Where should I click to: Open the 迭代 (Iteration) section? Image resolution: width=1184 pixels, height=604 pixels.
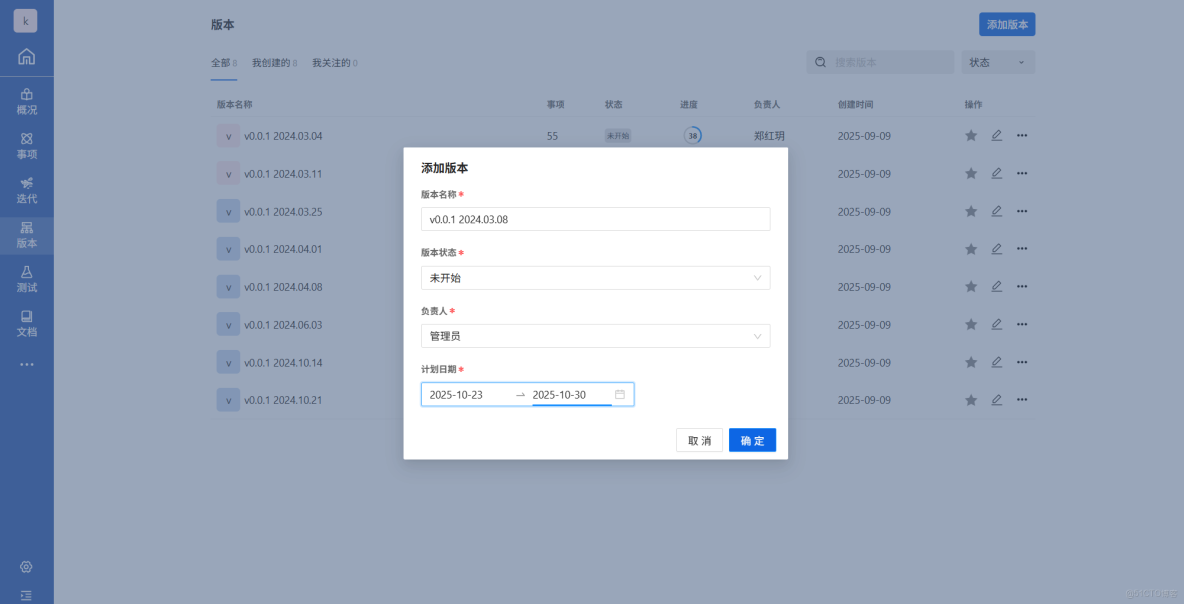coord(26,191)
